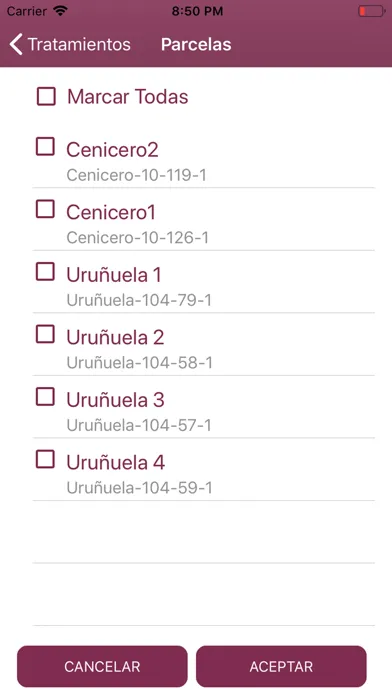The width and height of the screenshot is (392, 696).
Task: Confirm selection with ACEPTAR button
Action: pos(281,666)
